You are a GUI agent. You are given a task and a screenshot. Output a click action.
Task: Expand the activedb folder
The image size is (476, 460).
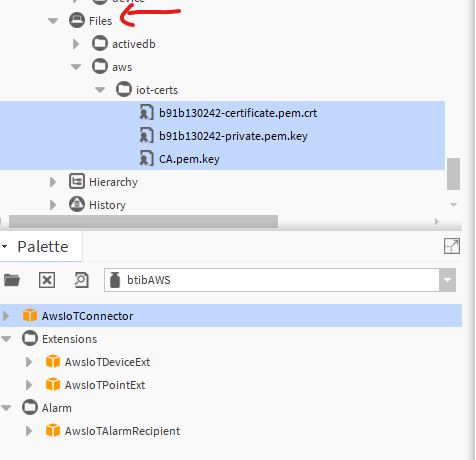point(76,44)
